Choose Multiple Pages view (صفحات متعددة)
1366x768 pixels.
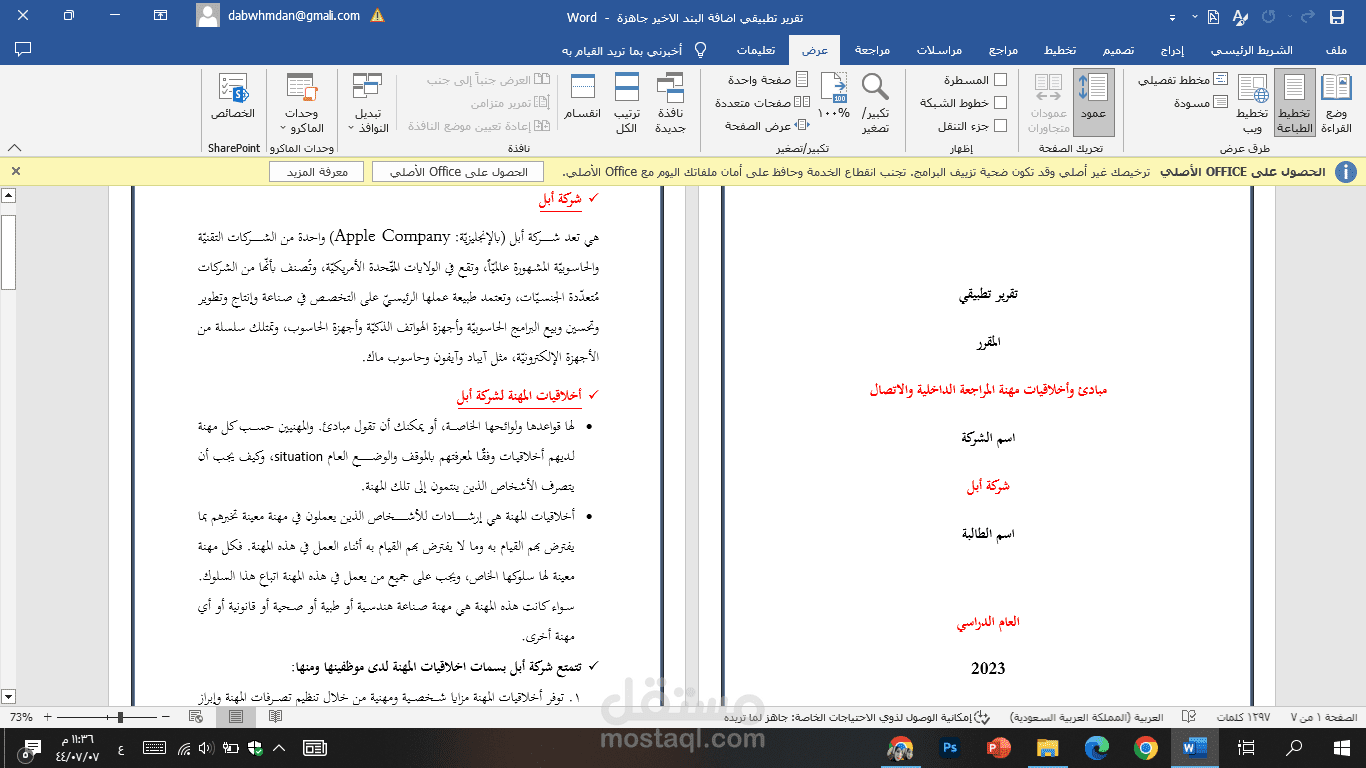click(x=762, y=103)
